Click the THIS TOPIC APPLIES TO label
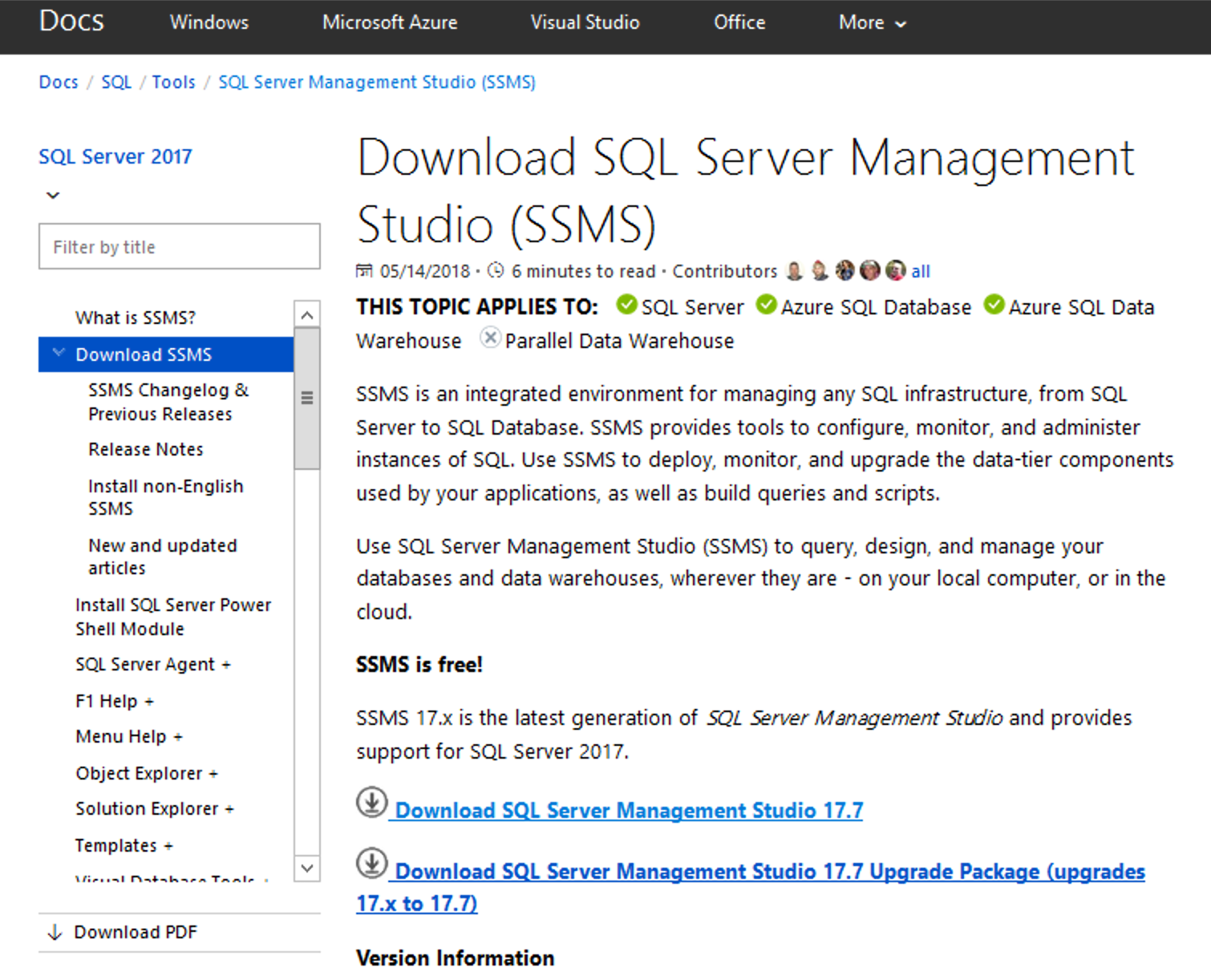Image resolution: width=1211 pixels, height=980 pixels. [x=477, y=307]
